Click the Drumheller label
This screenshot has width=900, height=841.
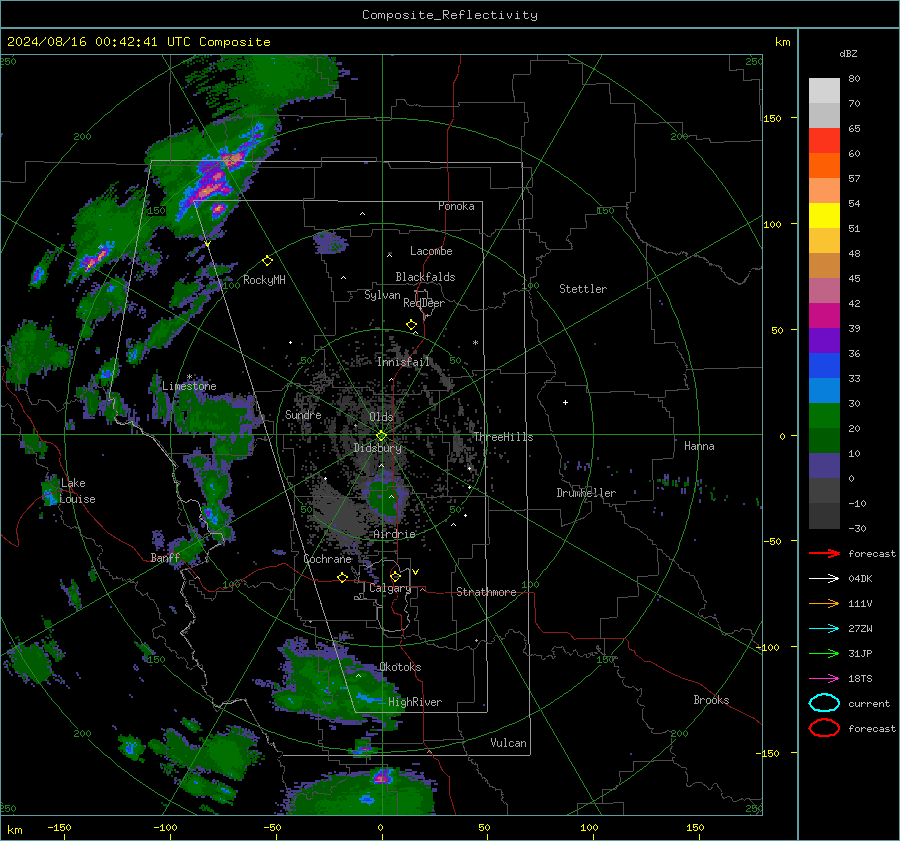tap(586, 493)
